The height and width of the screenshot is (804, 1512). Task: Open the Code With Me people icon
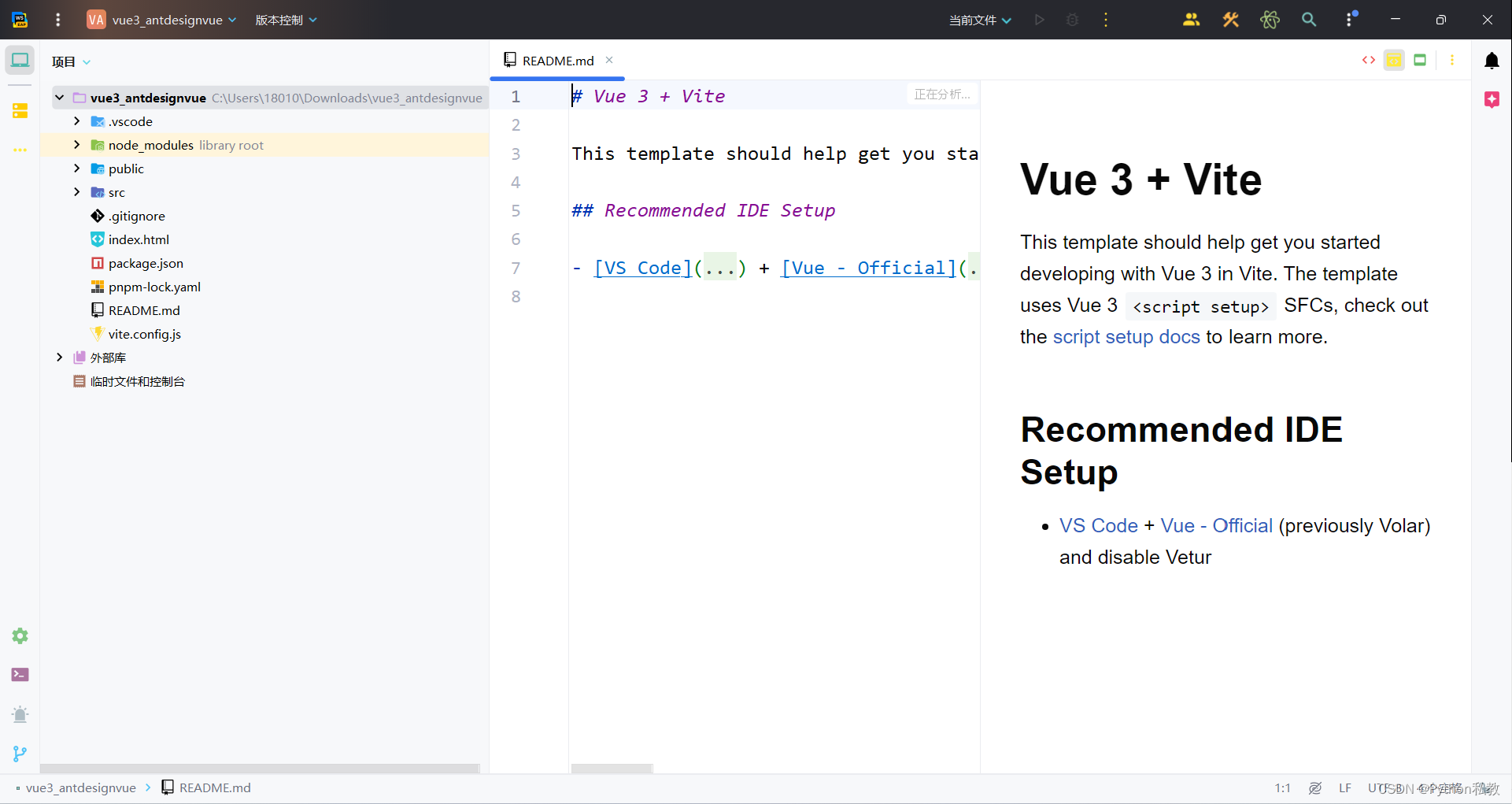[1191, 20]
